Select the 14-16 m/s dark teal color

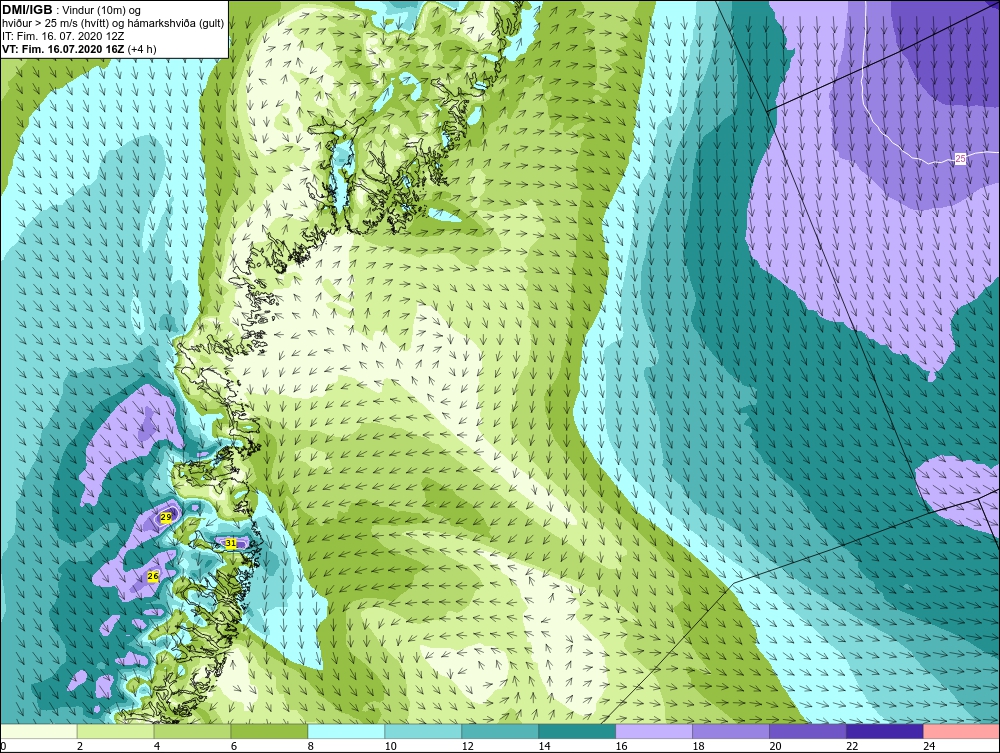577,731
